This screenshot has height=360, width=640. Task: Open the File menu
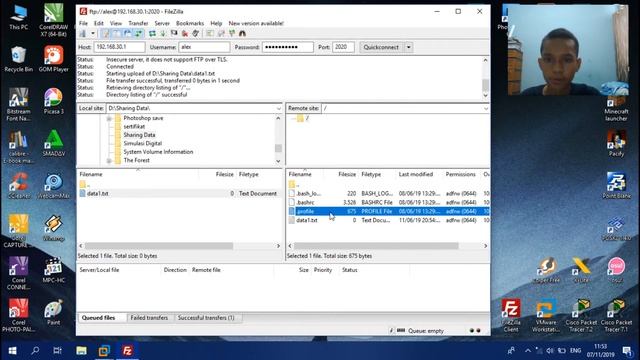83,23
